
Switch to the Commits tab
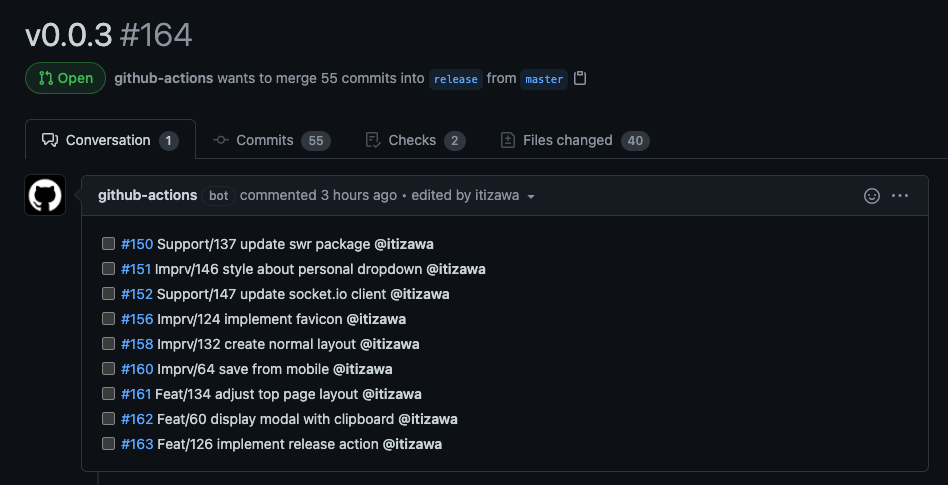(271, 140)
